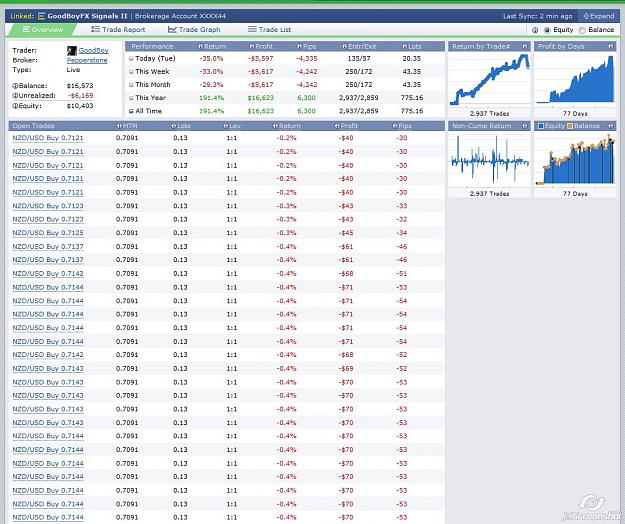Click the This Year Entr/Exit value 2,937/2,859
The image size is (625, 524).
(359, 98)
